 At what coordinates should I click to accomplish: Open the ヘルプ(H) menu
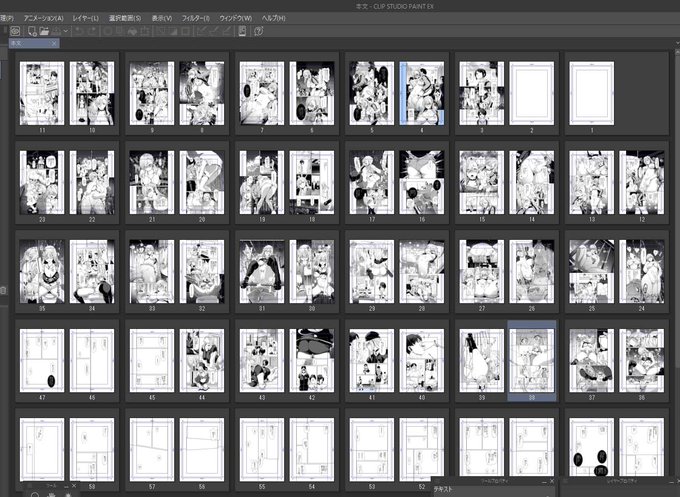tap(274, 18)
